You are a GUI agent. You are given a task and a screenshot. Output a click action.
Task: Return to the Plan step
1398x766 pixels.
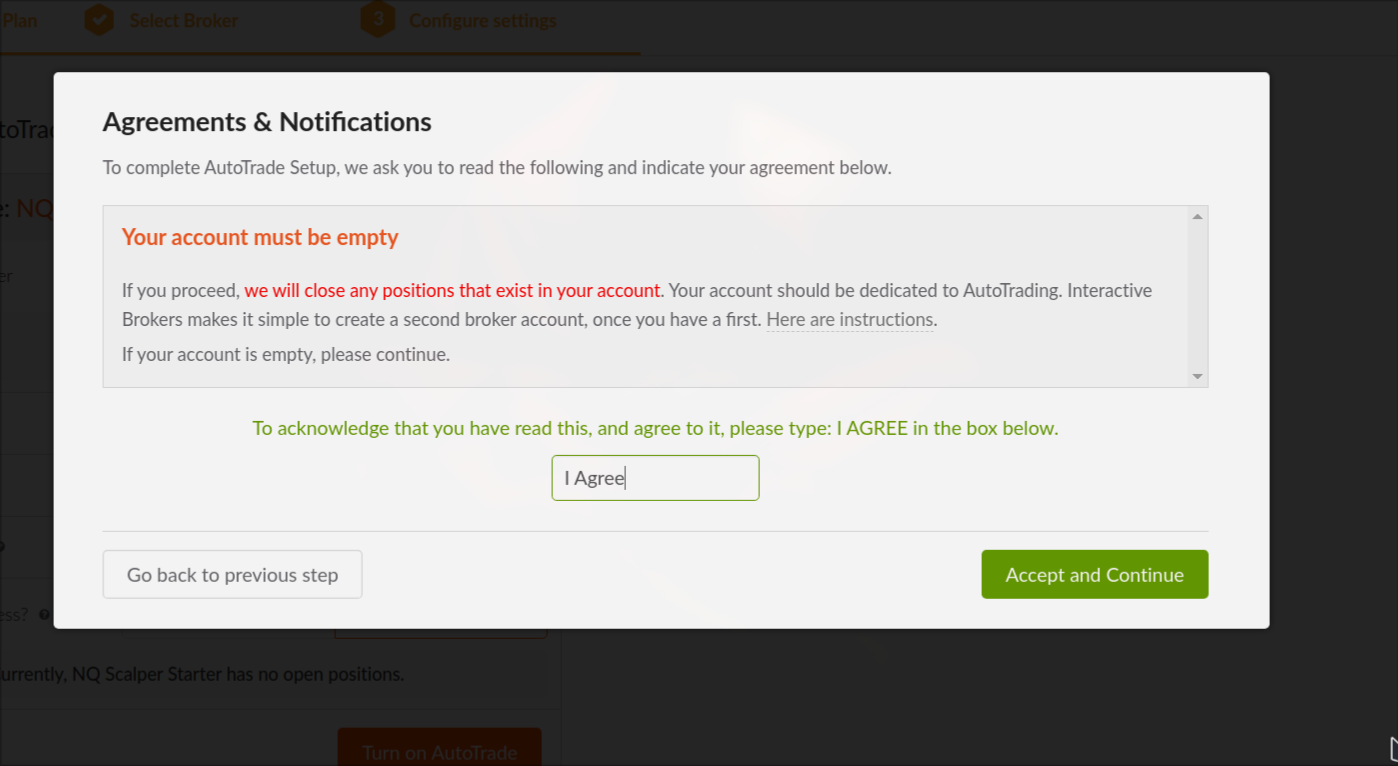20,20
